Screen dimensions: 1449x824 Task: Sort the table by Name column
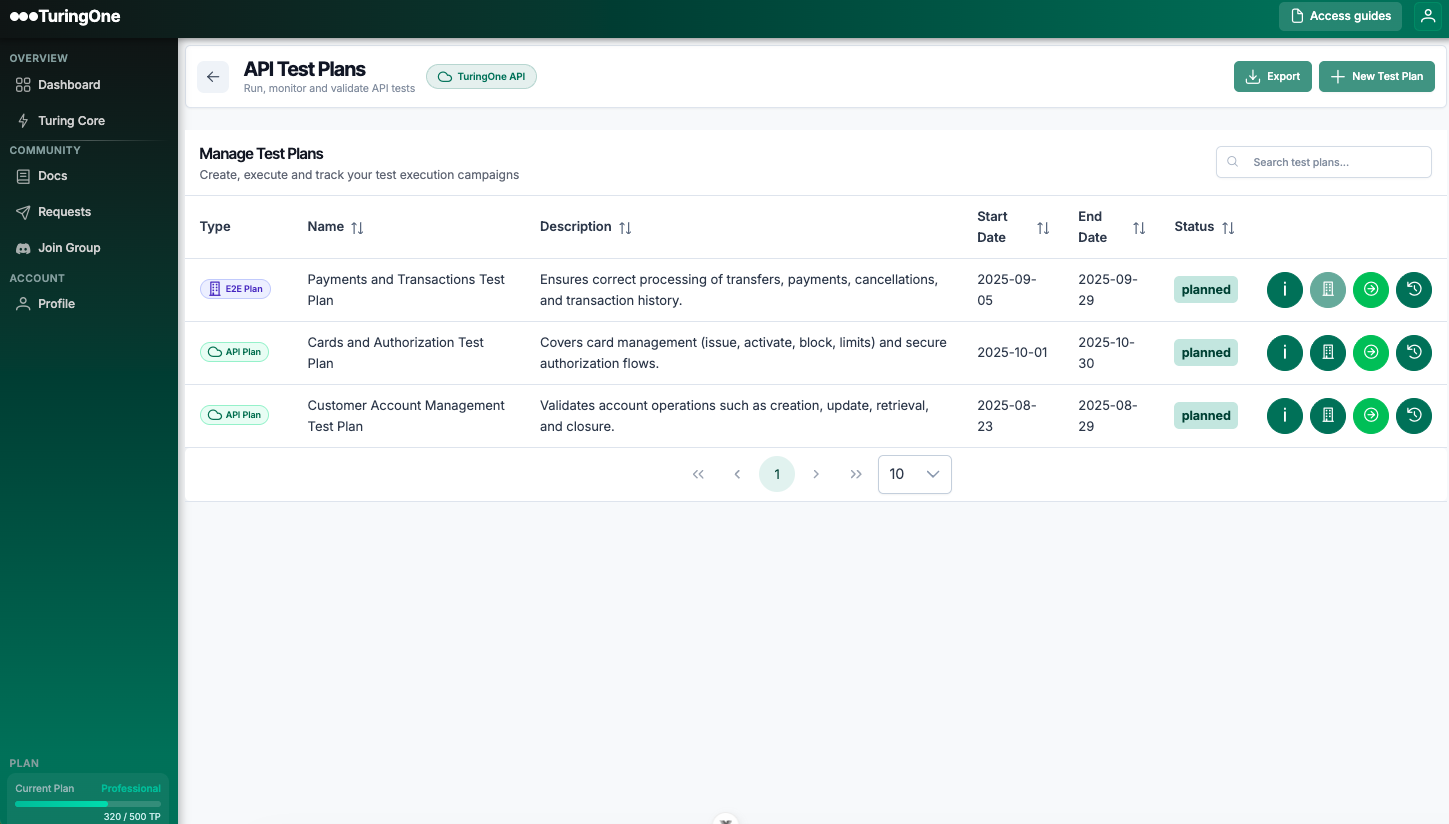357,228
